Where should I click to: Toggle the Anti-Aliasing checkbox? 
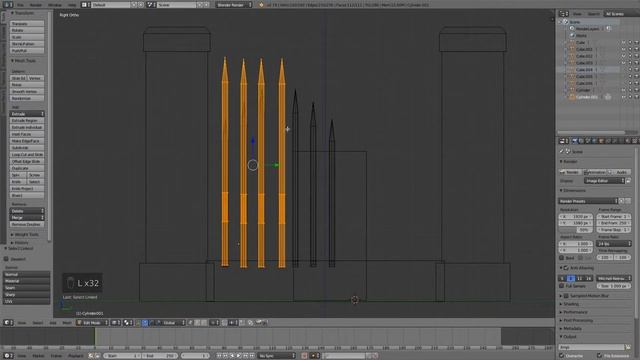tap(566, 268)
